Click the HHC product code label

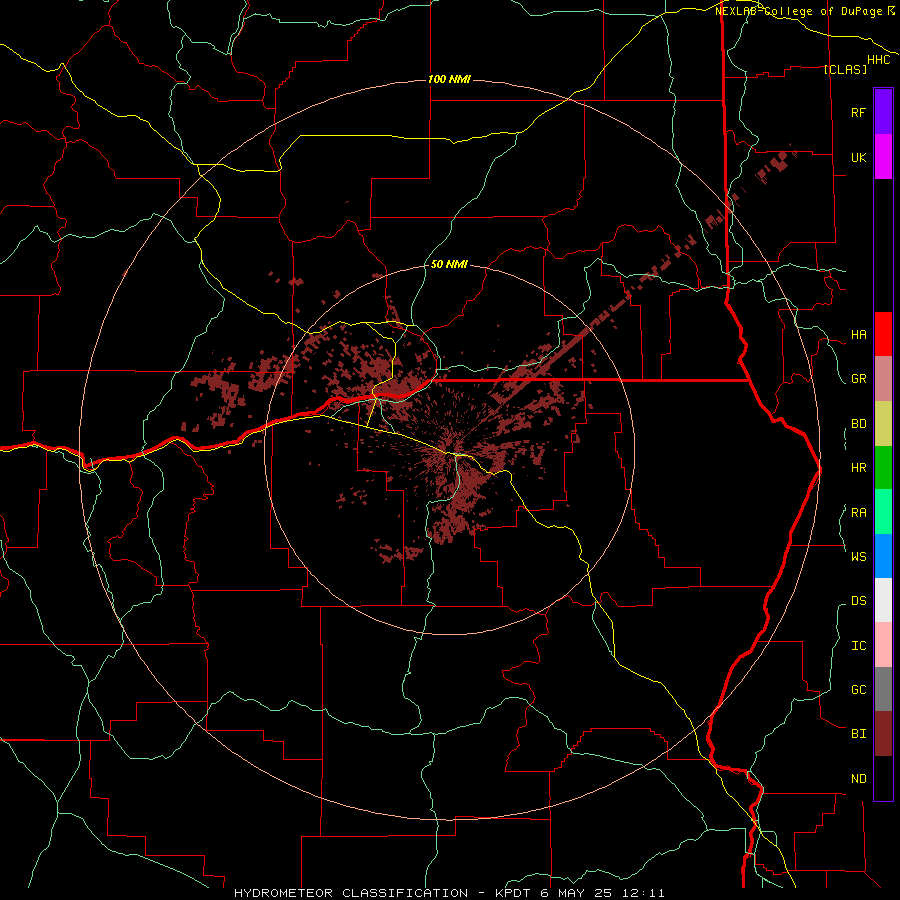878,60
